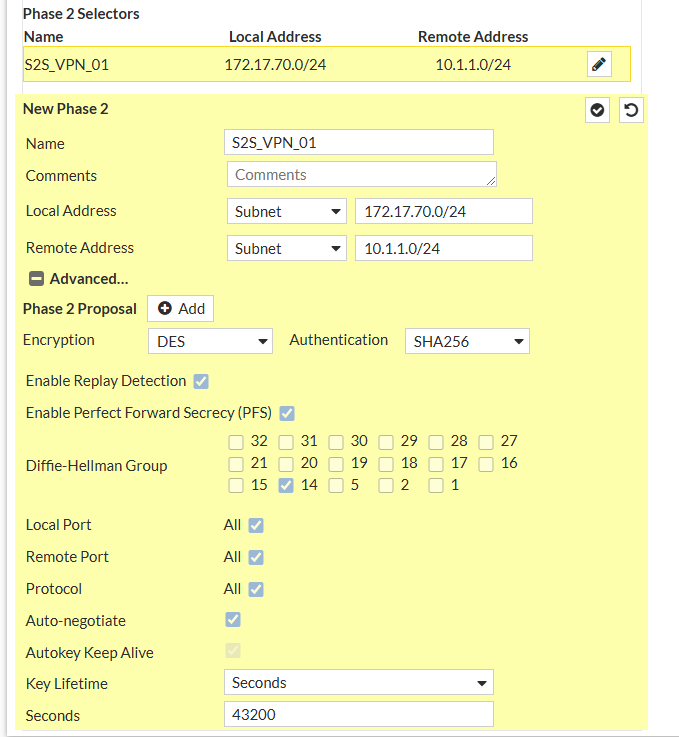The height and width of the screenshot is (737, 679).
Task: Click the pencil edit icon for S2S_VPN_01
Action: tap(599, 64)
